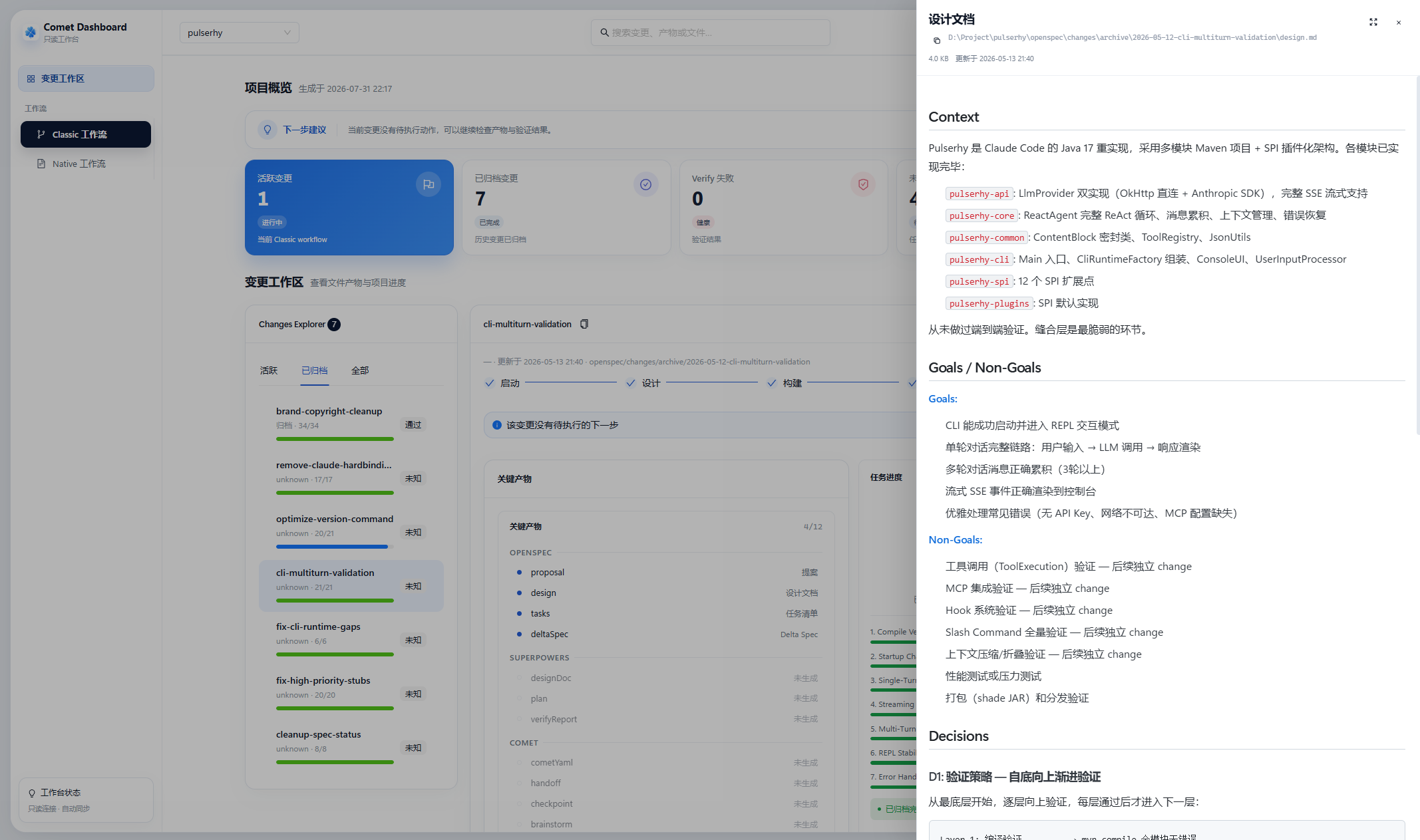Screen dimensions: 1420x840
Task: Copy the design.md file path icon
Action: click(937, 41)
